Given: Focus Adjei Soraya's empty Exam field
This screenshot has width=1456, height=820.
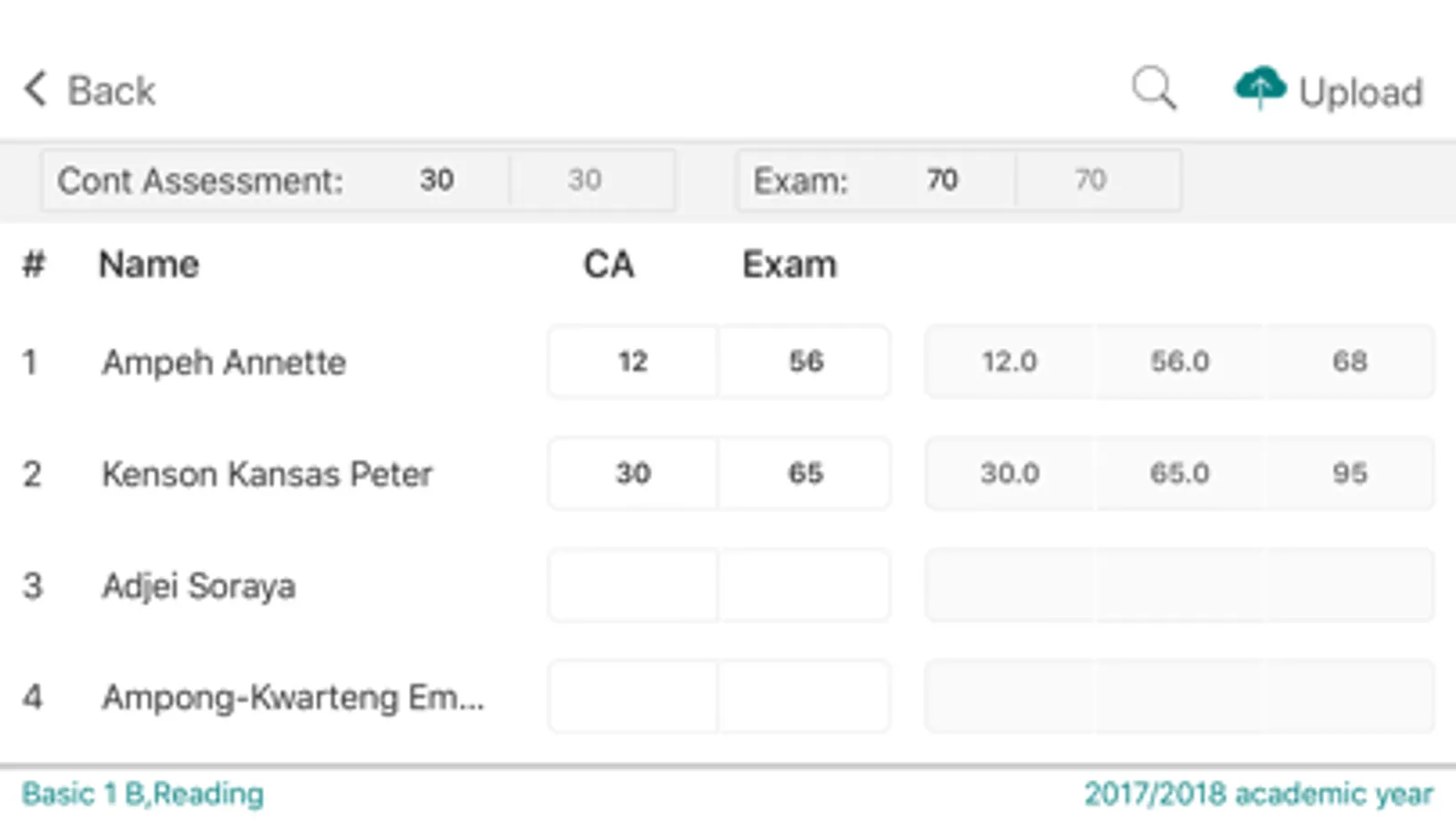Looking at the screenshot, I should tap(805, 585).
